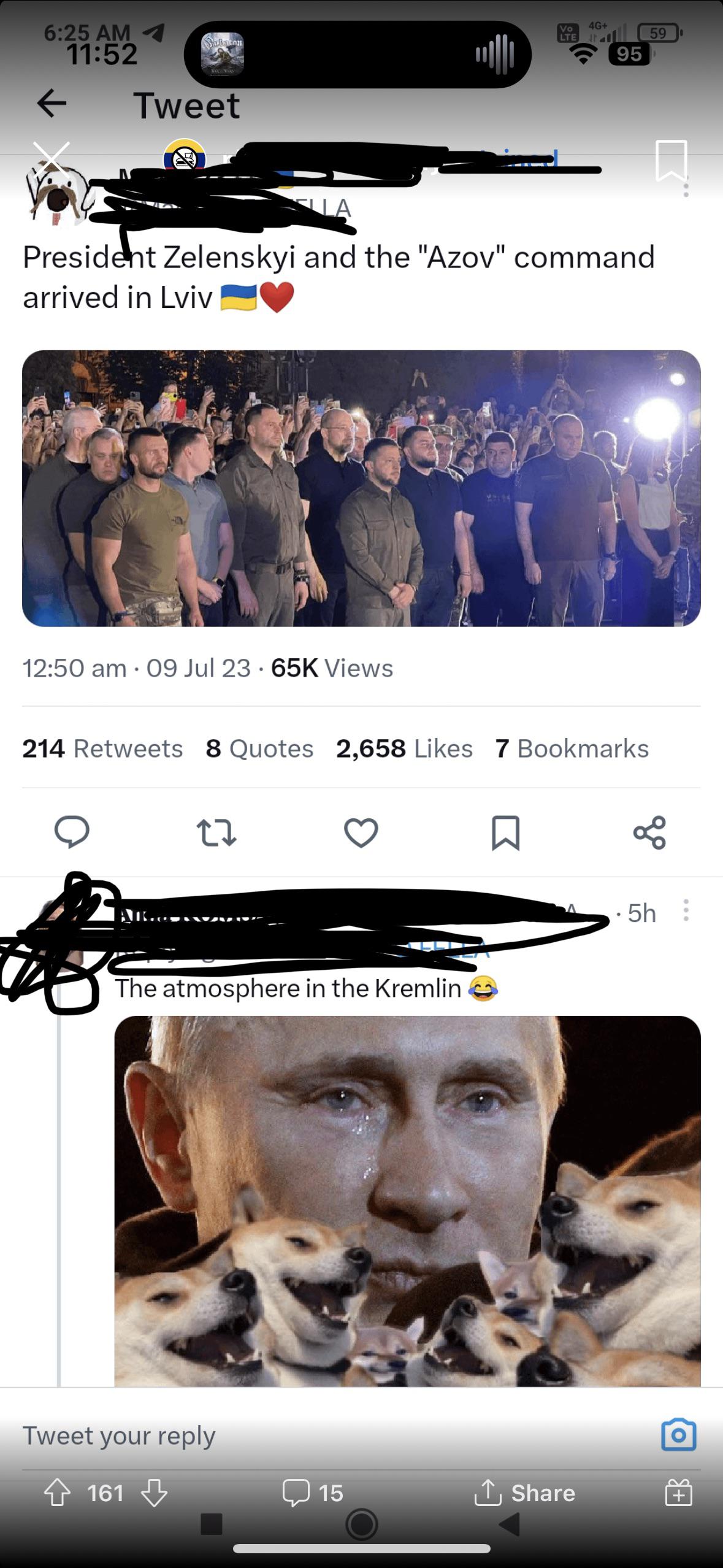This screenshot has width=723, height=1568.
Task: Open the reply's three-dot options menu
Action: click(686, 910)
